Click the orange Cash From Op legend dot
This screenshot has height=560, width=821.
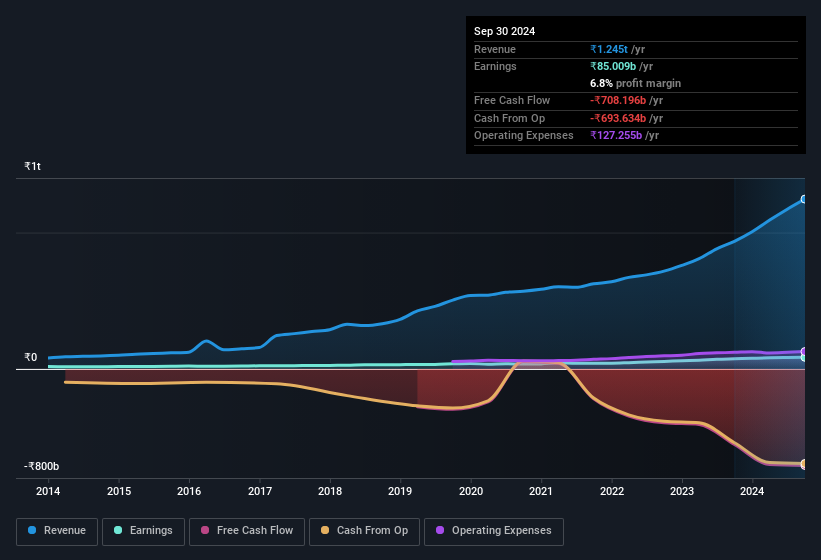(325, 531)
